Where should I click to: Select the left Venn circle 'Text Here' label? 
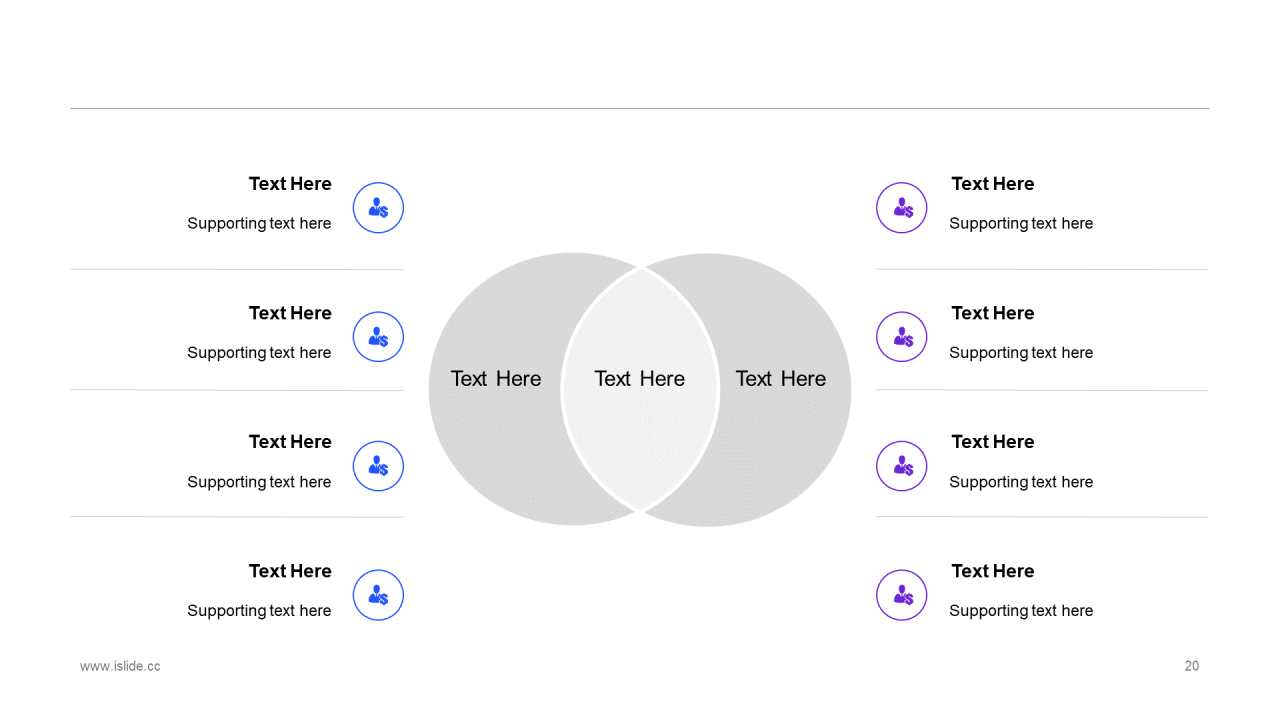click(496, 379)
